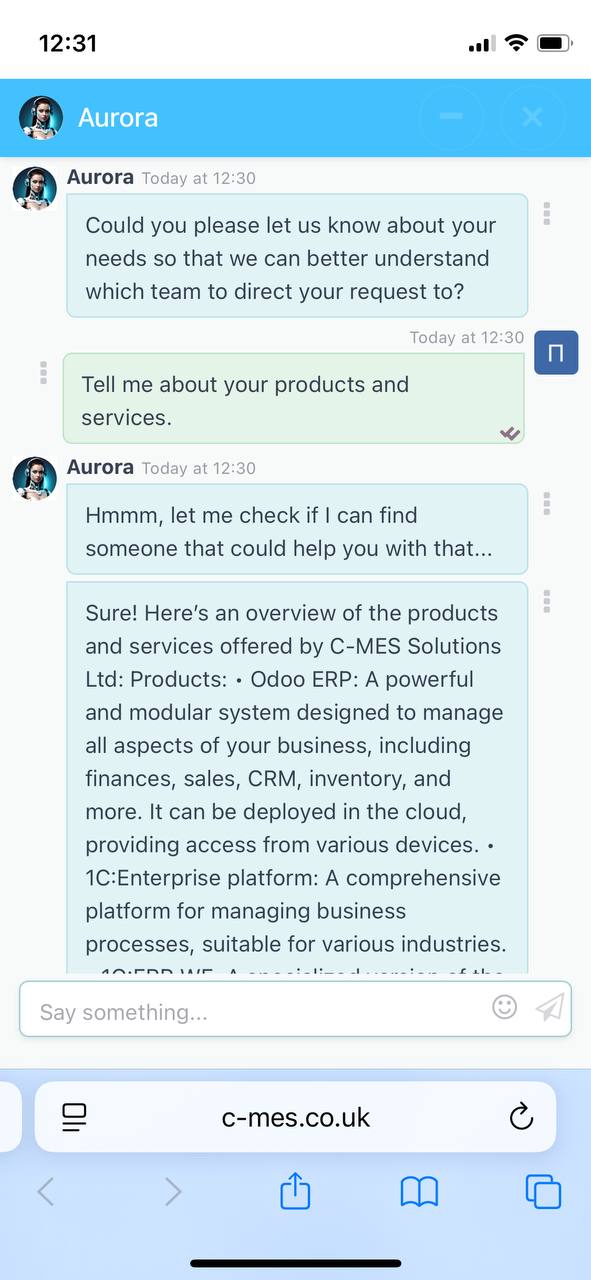
Task: Open the emoji picker in the chat input
Action: (504, 1008)
